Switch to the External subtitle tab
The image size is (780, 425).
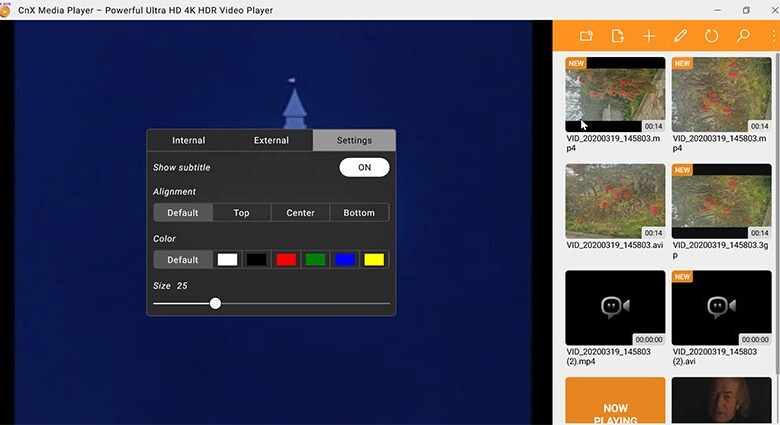point(271,140)
